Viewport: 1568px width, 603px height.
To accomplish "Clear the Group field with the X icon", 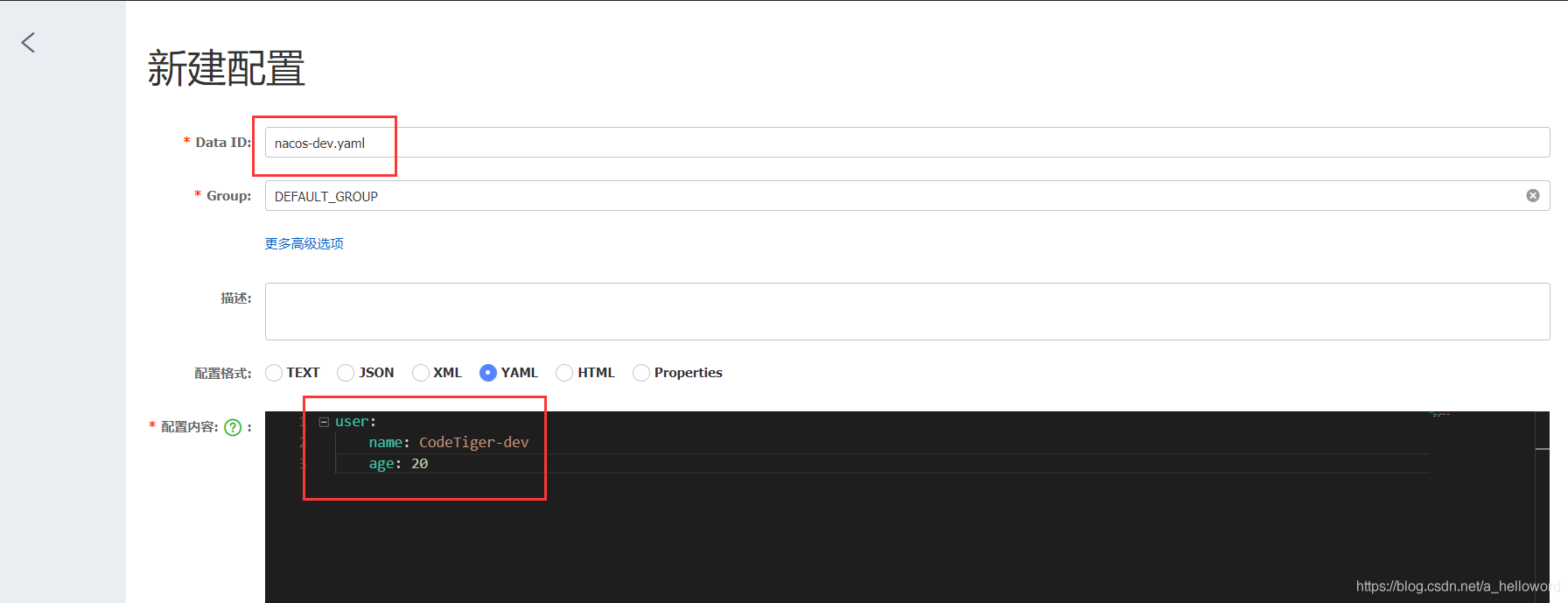I will pyautogui.click(x=1533, y=195).
